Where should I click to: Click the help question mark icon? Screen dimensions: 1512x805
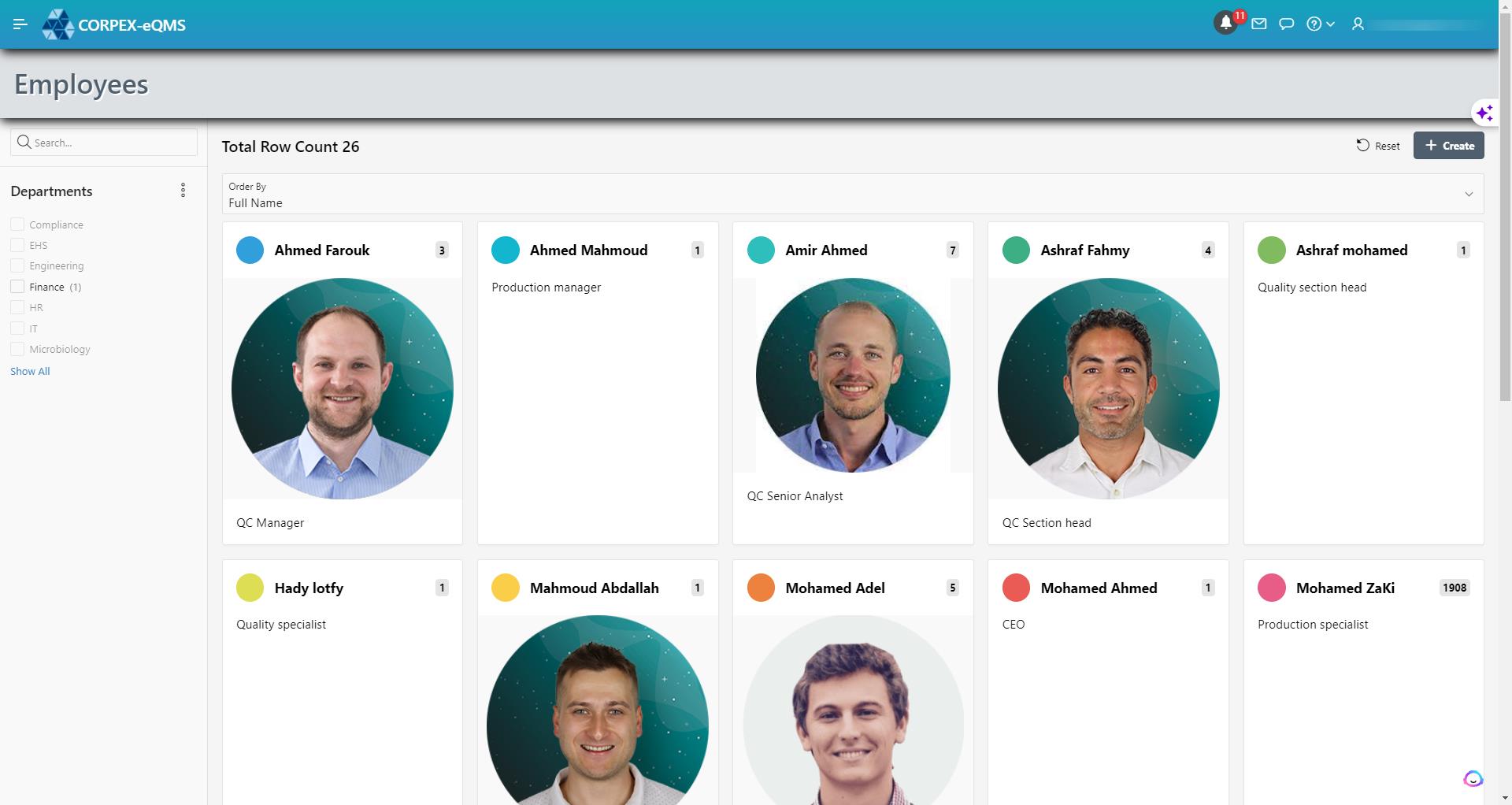[x=1314, y=24]
